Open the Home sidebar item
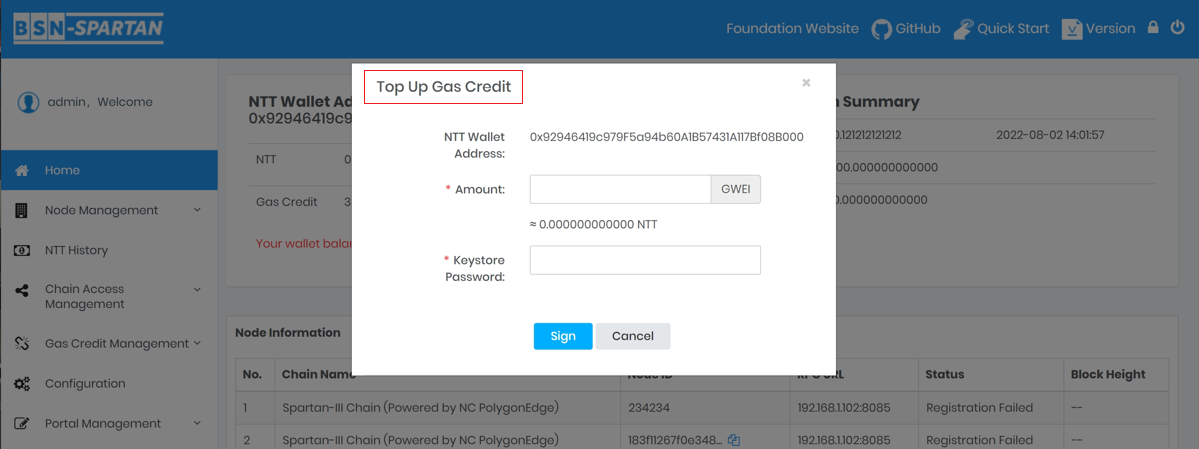The height and width of the screenshot is (449, 1199). point(62,170)
